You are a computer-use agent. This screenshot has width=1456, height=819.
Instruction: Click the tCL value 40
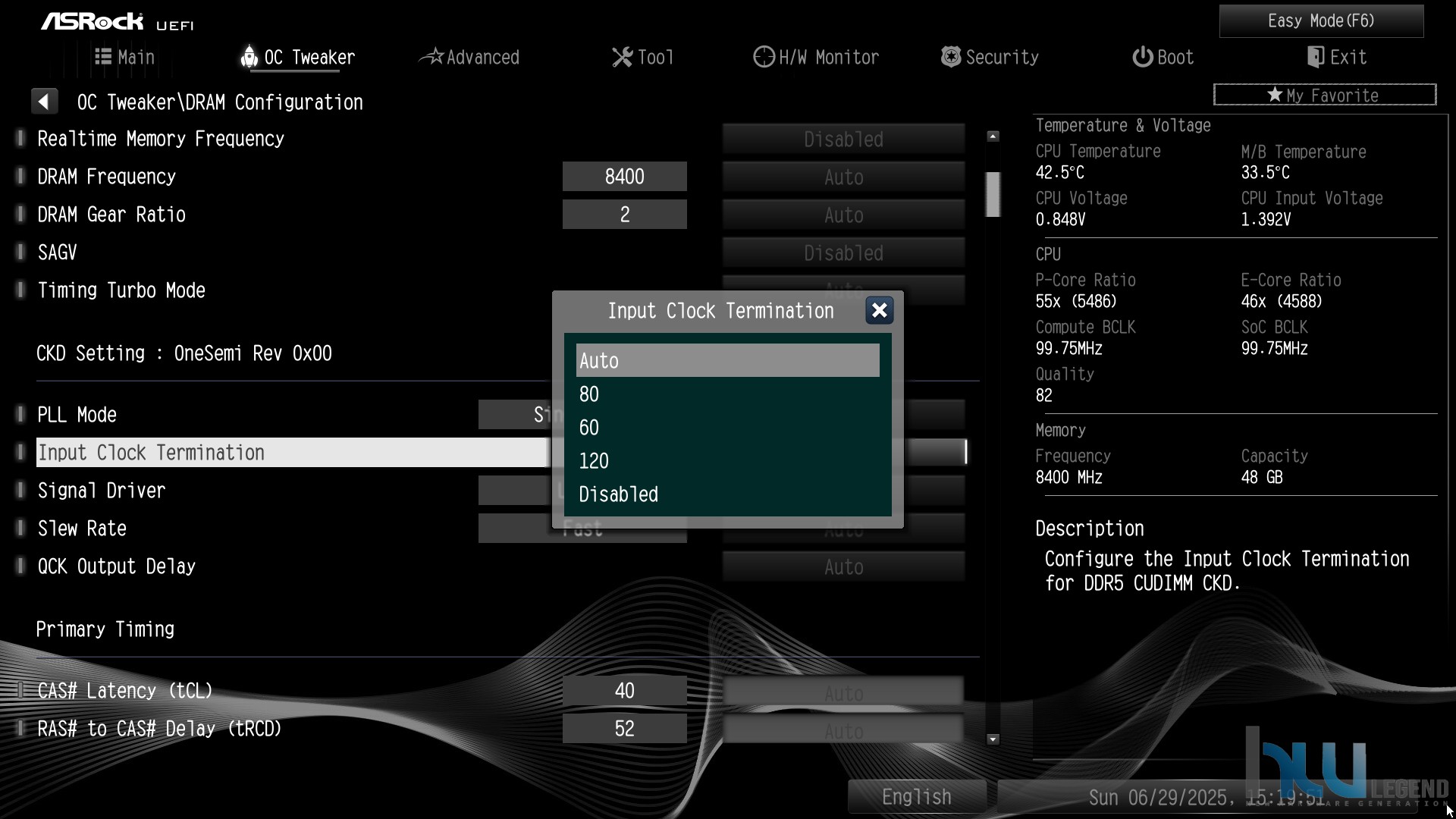click(624, 691)
